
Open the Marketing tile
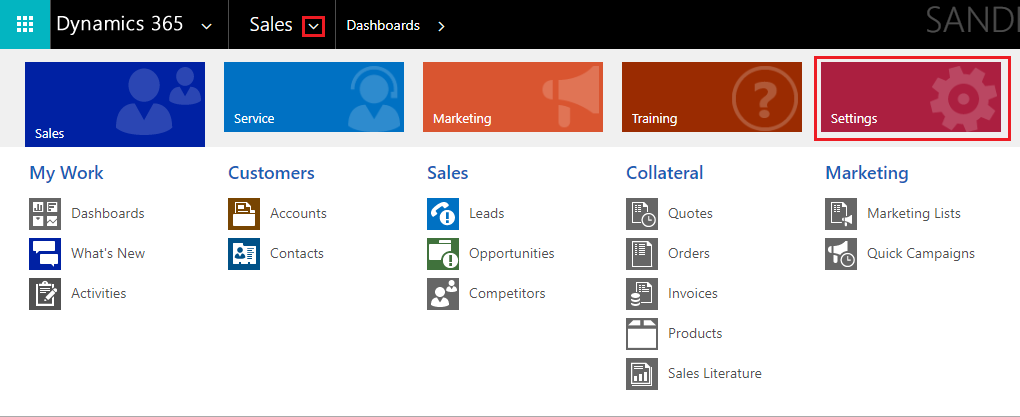(x=512, y=98)
